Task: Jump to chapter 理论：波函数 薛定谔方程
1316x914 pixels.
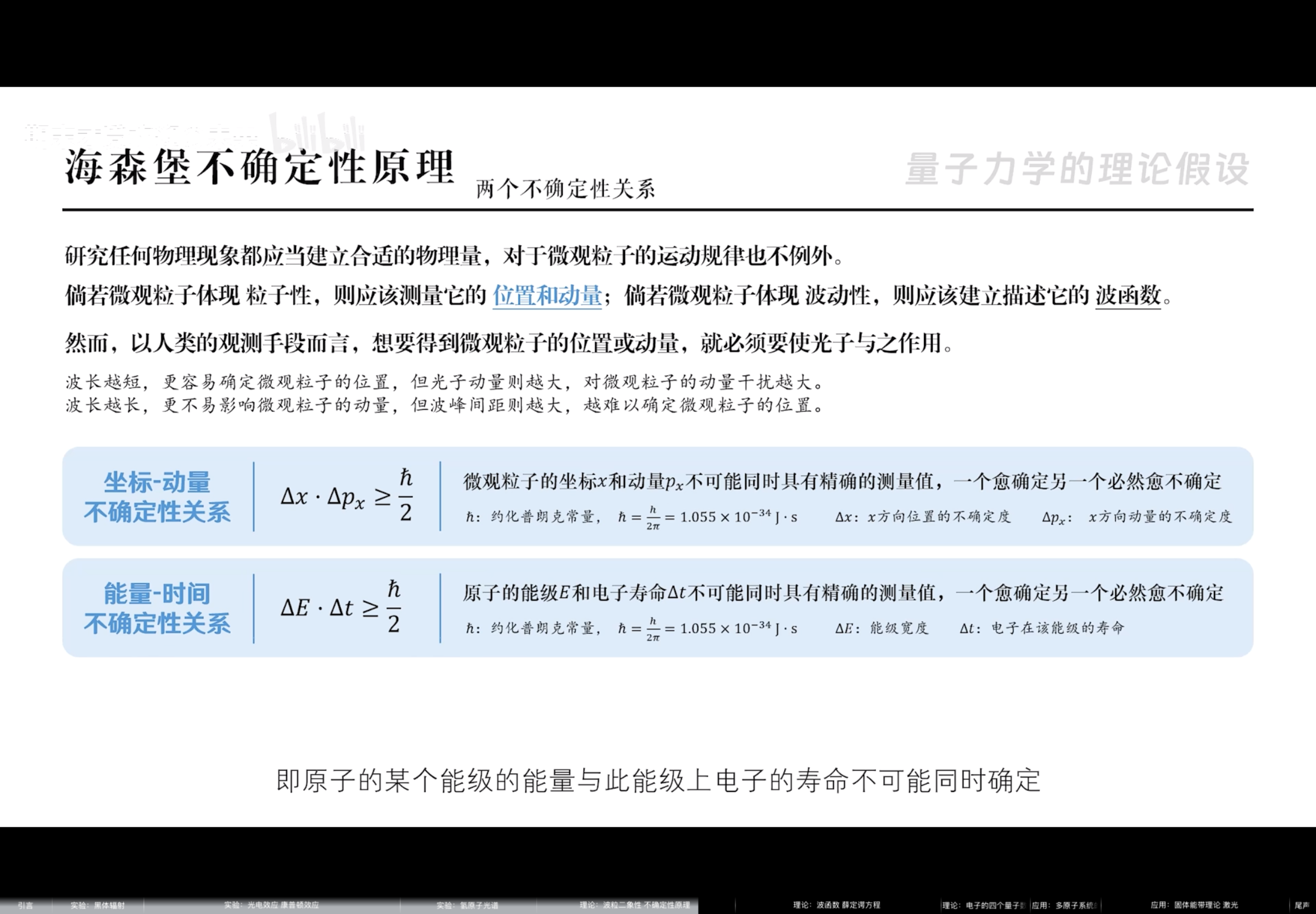Action: [x=836, y=905]
